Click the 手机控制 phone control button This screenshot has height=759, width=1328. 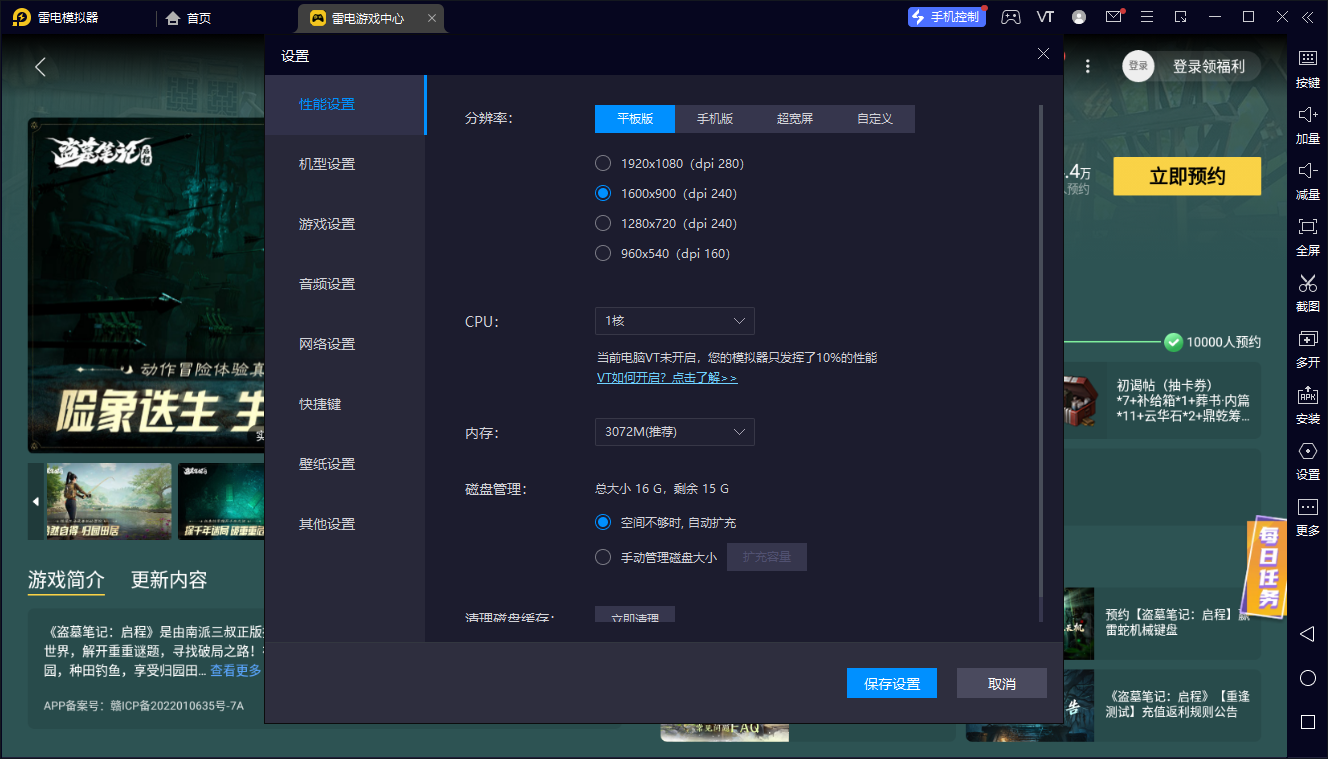(x=946, y=17)
